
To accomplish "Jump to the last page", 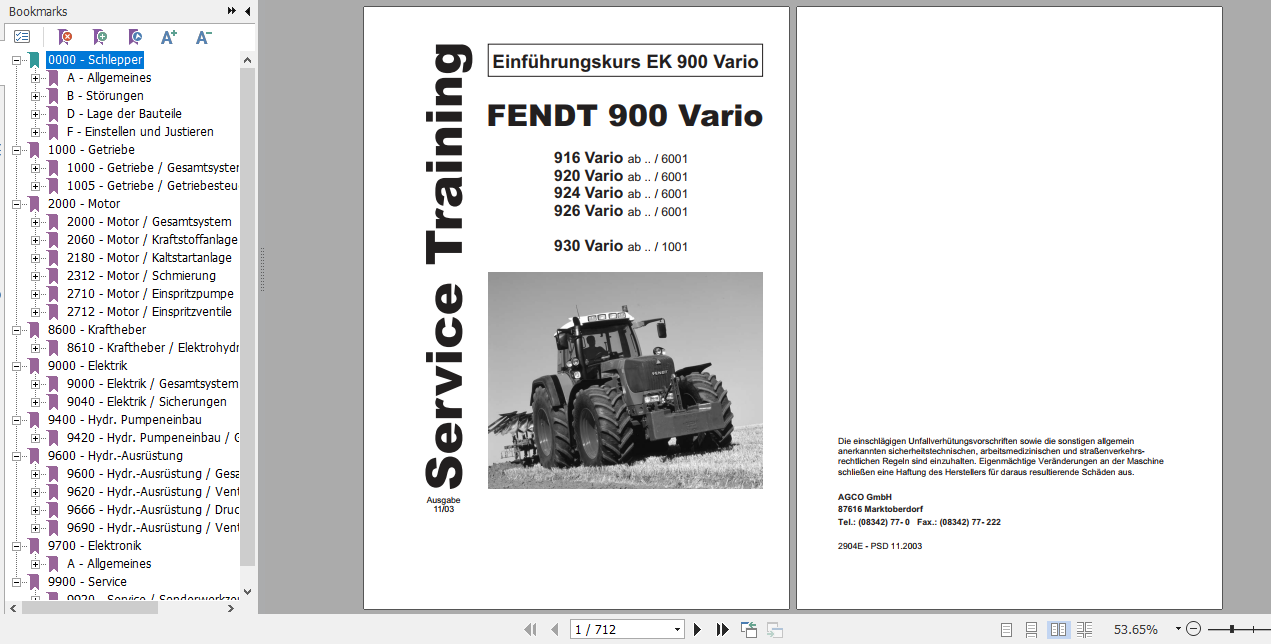I will coord(722,629).
